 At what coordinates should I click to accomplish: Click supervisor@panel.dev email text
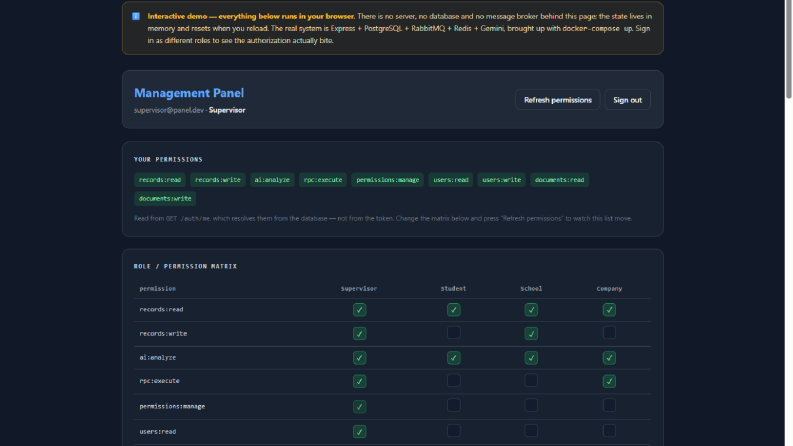(169, 110)
